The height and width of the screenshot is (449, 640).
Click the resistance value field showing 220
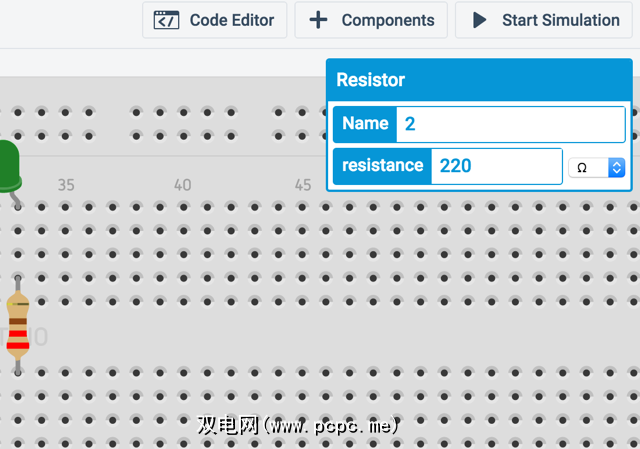(496, 166)
